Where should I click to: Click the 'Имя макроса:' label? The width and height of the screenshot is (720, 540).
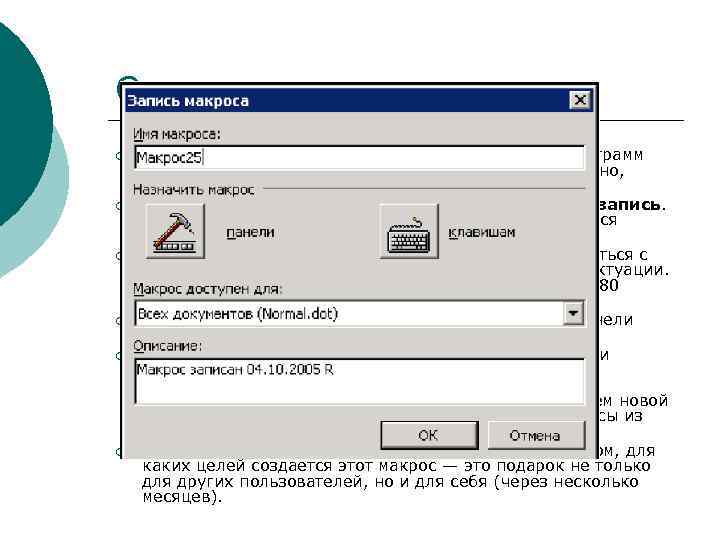(x=177, y=134)
